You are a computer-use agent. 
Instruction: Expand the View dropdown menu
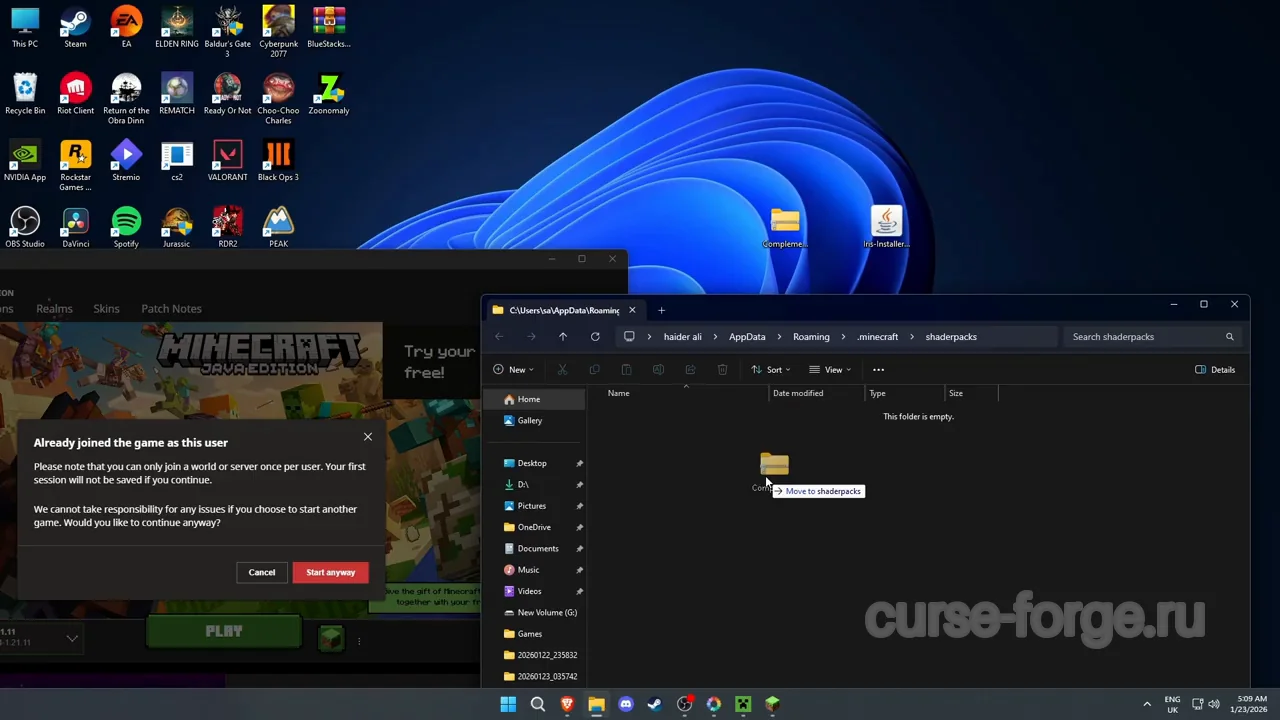(x=830, y=370)
